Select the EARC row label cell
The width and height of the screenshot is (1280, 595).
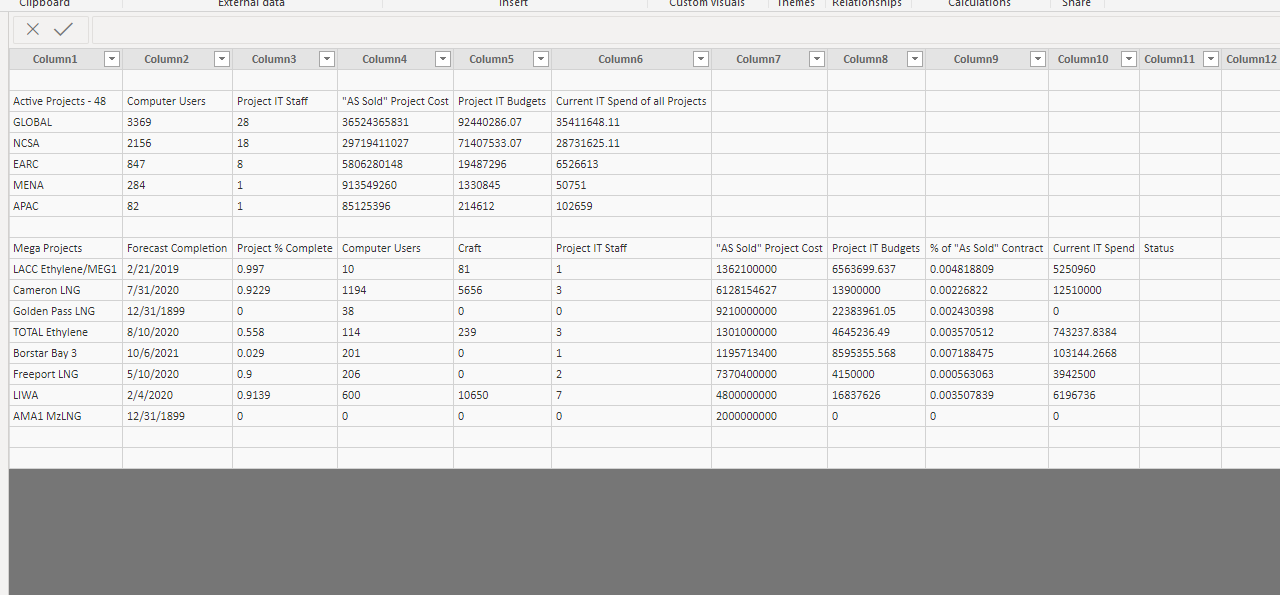coord(66,164)
